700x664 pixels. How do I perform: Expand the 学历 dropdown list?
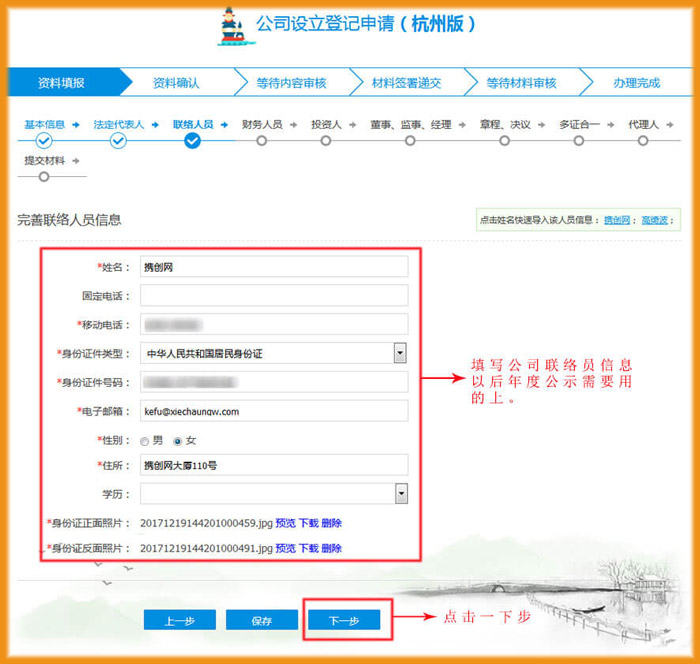tap(400, 494)
